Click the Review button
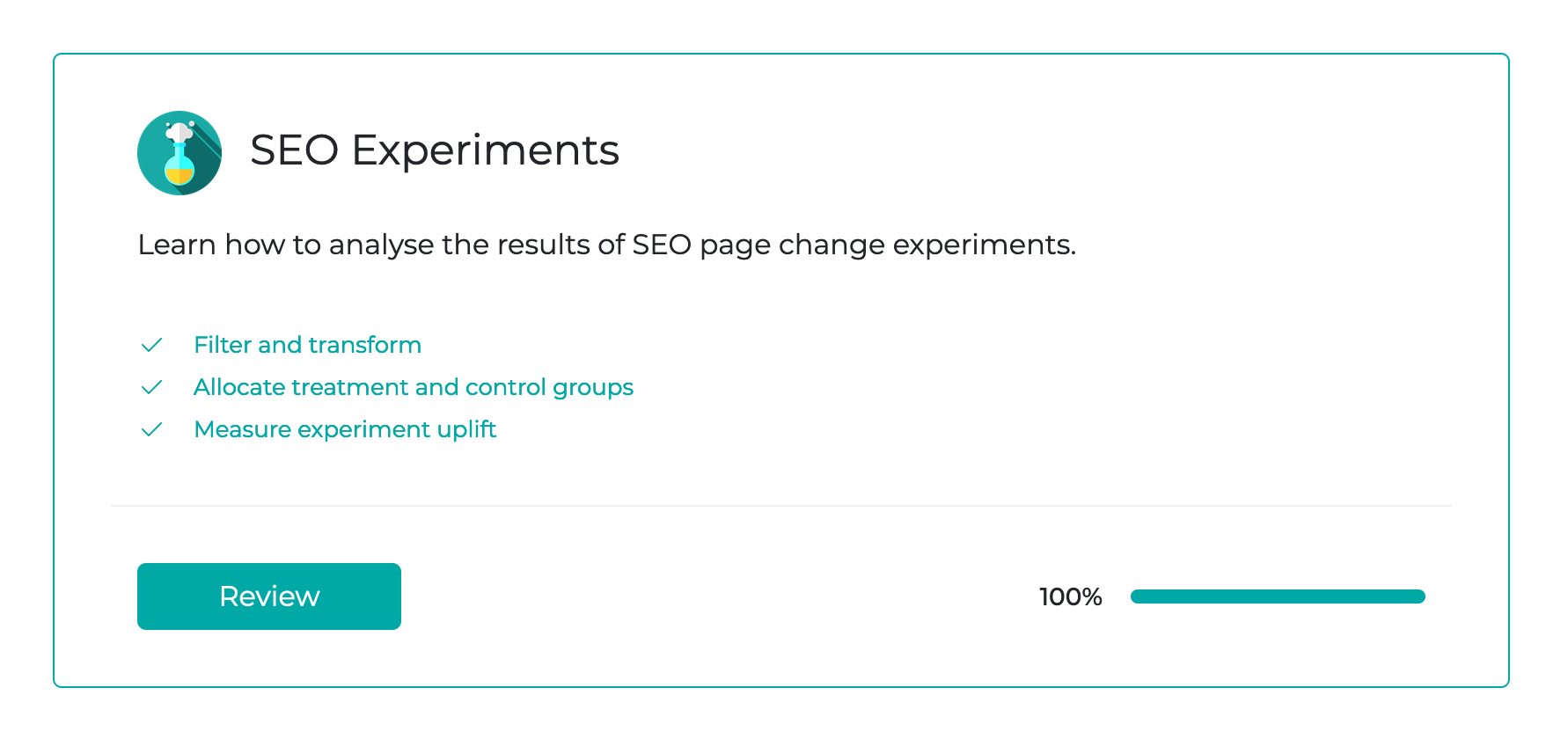 click(269, 596)
